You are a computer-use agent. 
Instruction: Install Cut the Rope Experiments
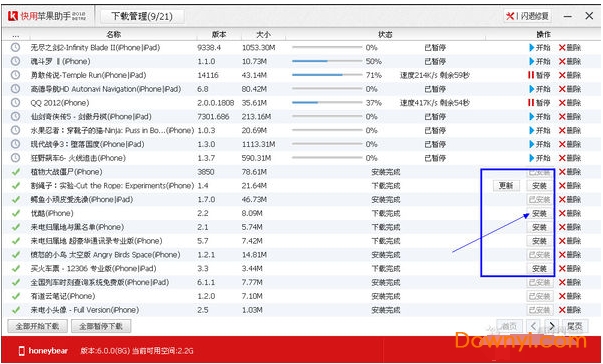tap(539, 186)
